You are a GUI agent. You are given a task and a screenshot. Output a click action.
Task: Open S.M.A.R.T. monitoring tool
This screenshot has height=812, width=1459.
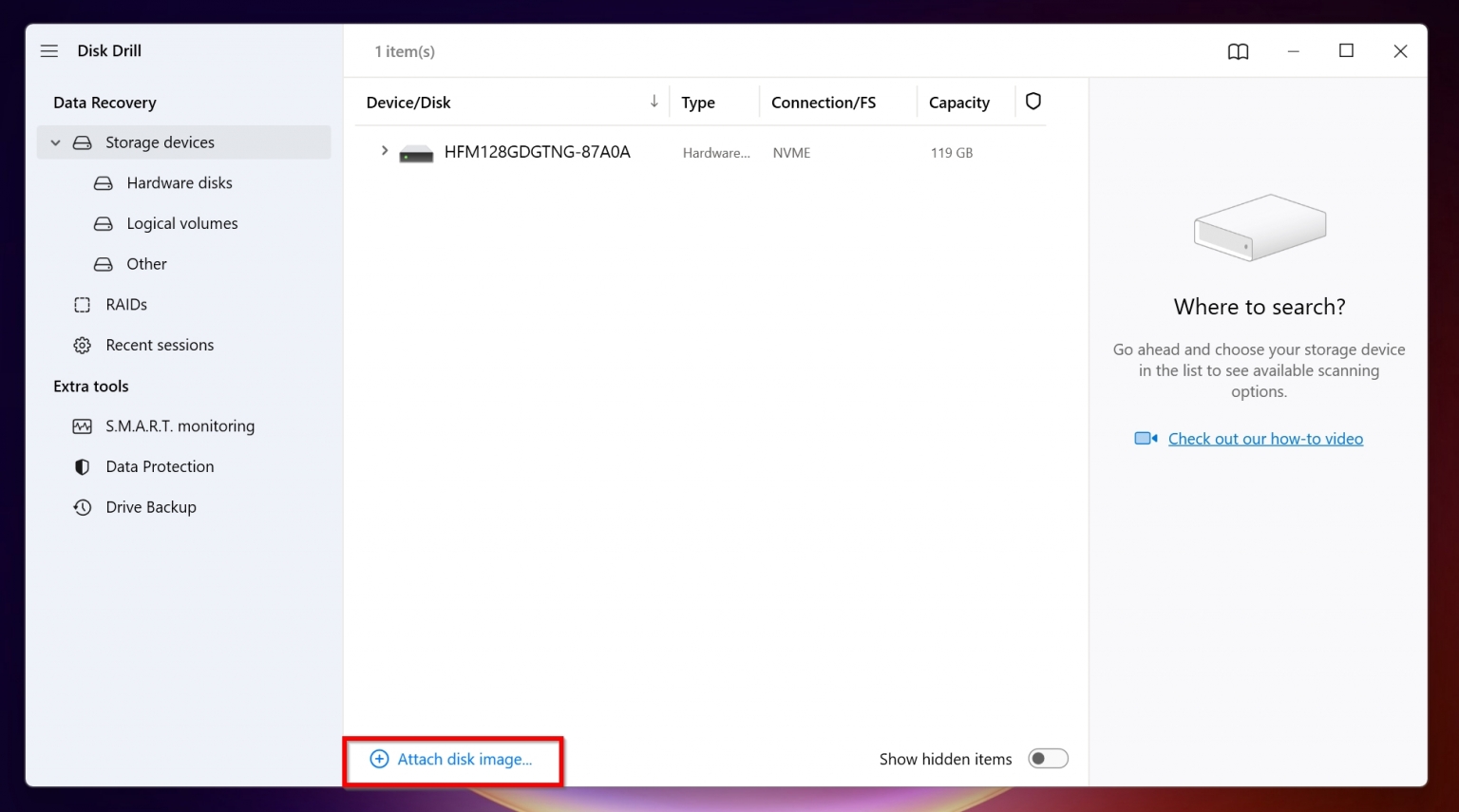pos(180,425)
